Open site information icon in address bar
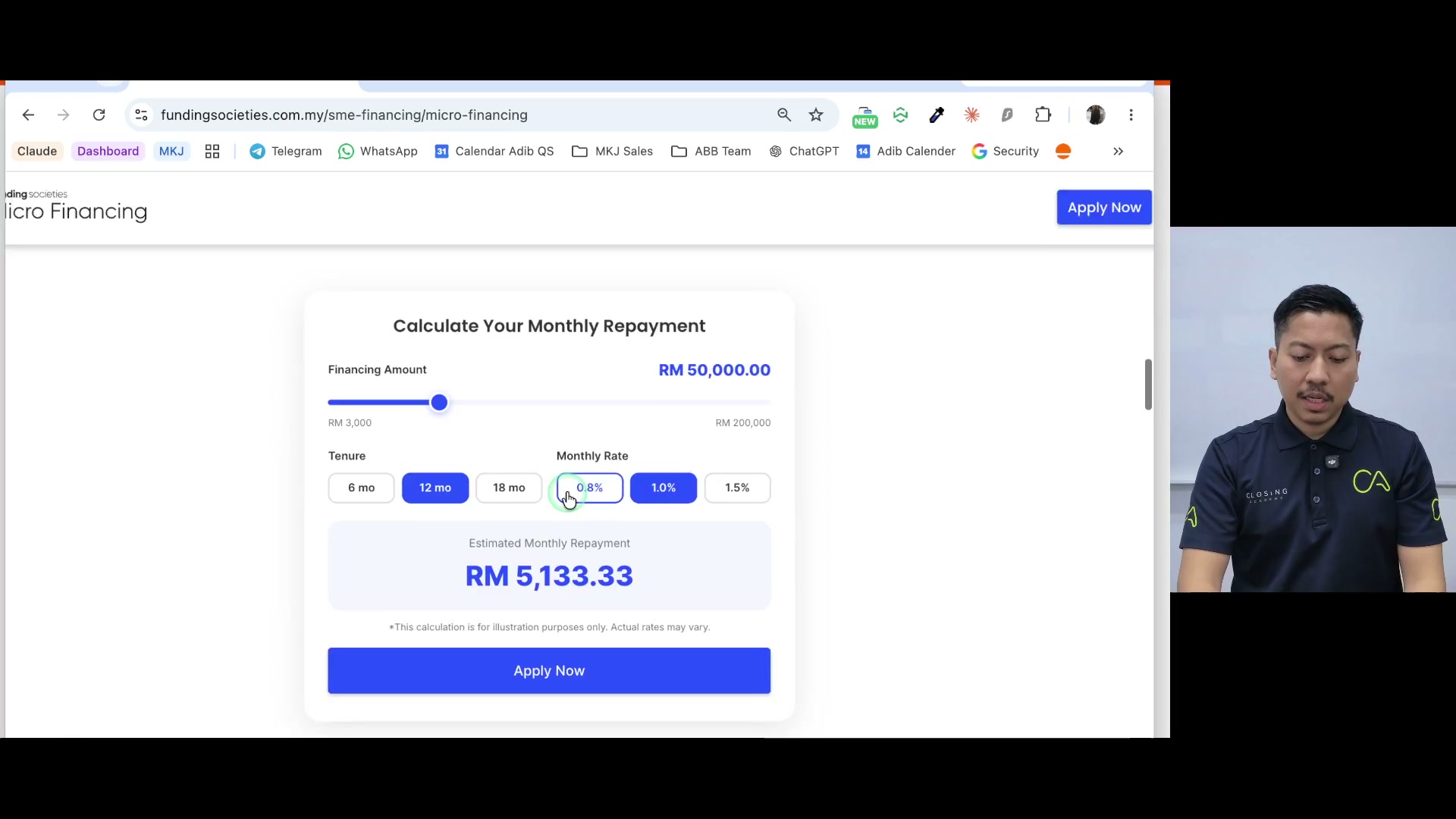This screenshot has height=819, width=1456. [x=141, y=115]
